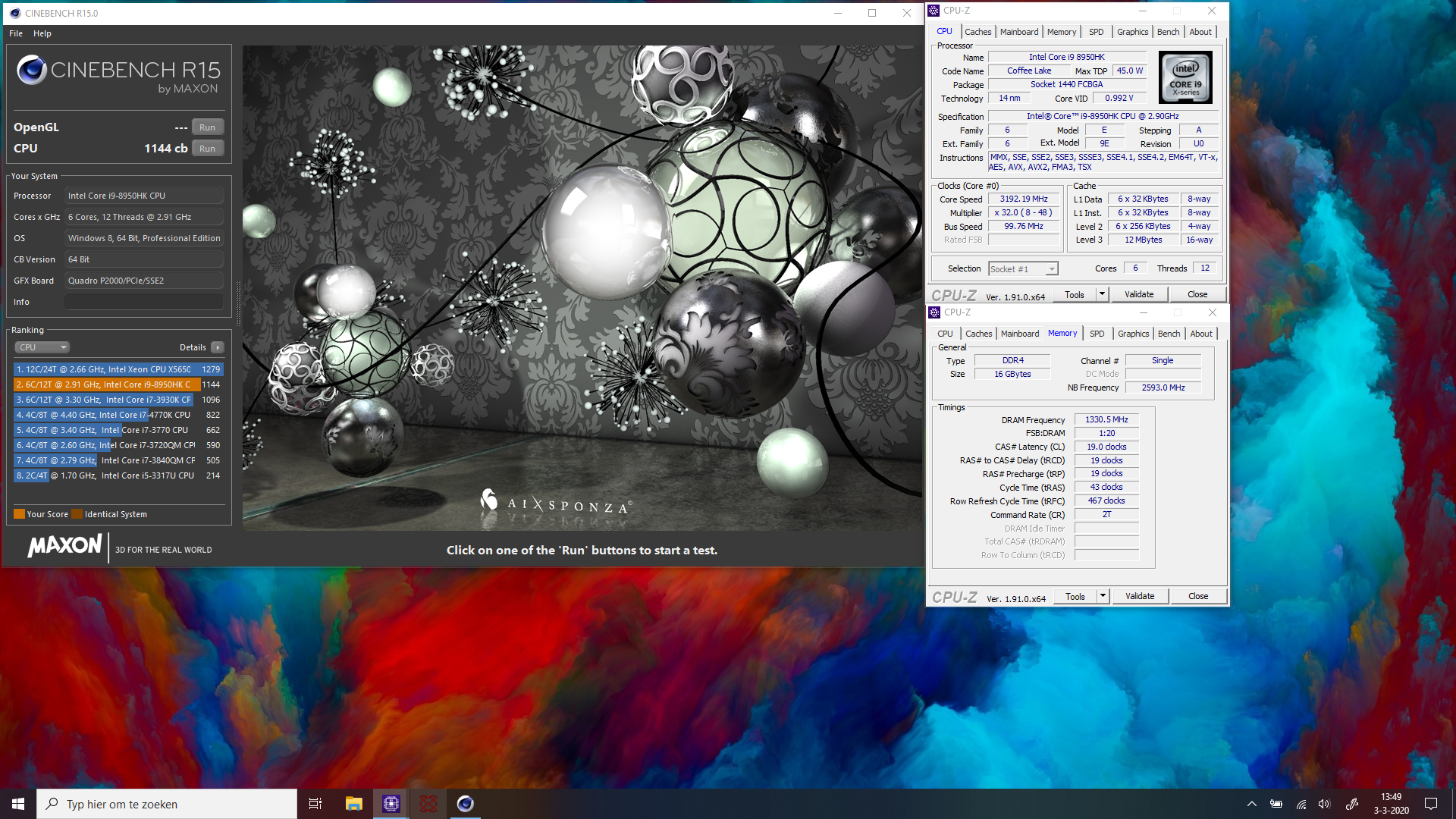1456x819 pixels.
Task: Switch to SPD tab in top CPU-Z
Action: (1097, 32)
